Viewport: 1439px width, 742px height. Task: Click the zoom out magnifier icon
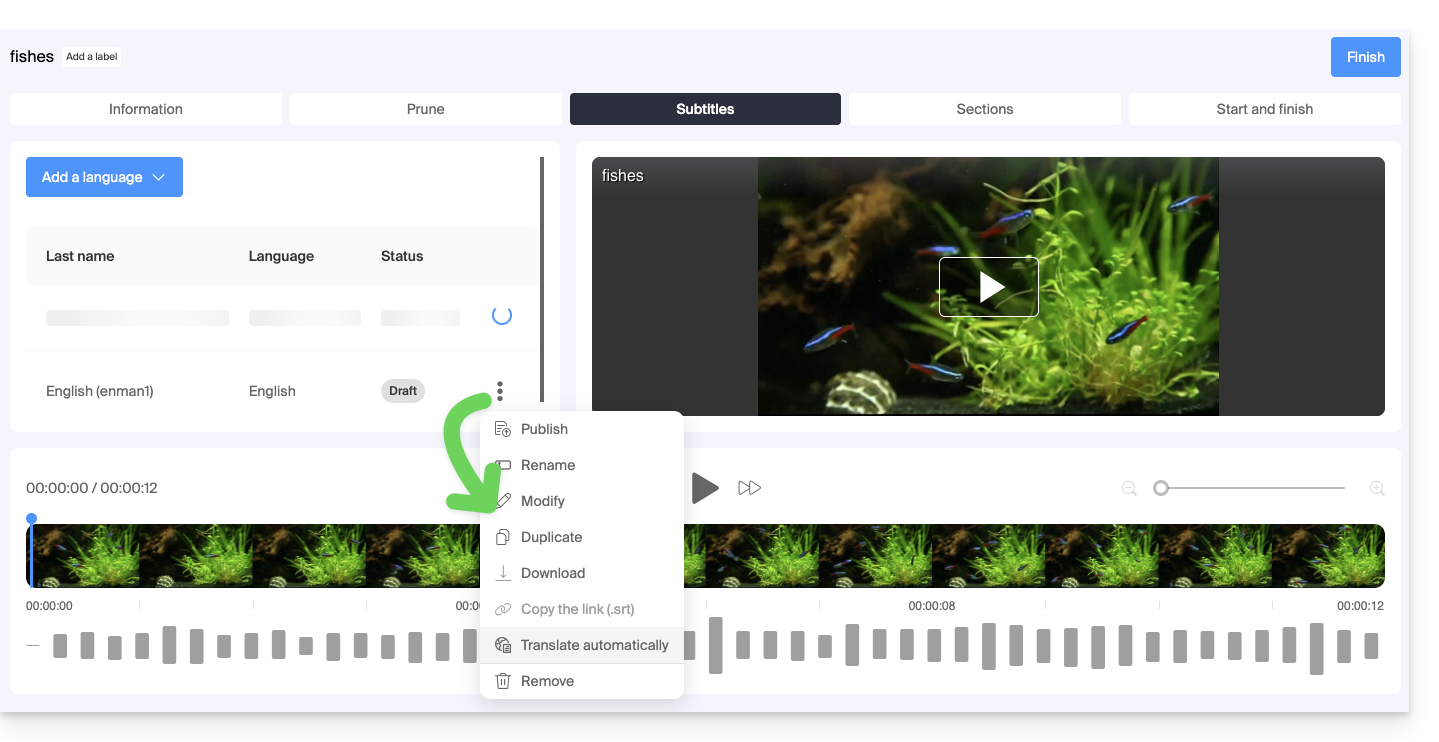(x=1129, y=488)
